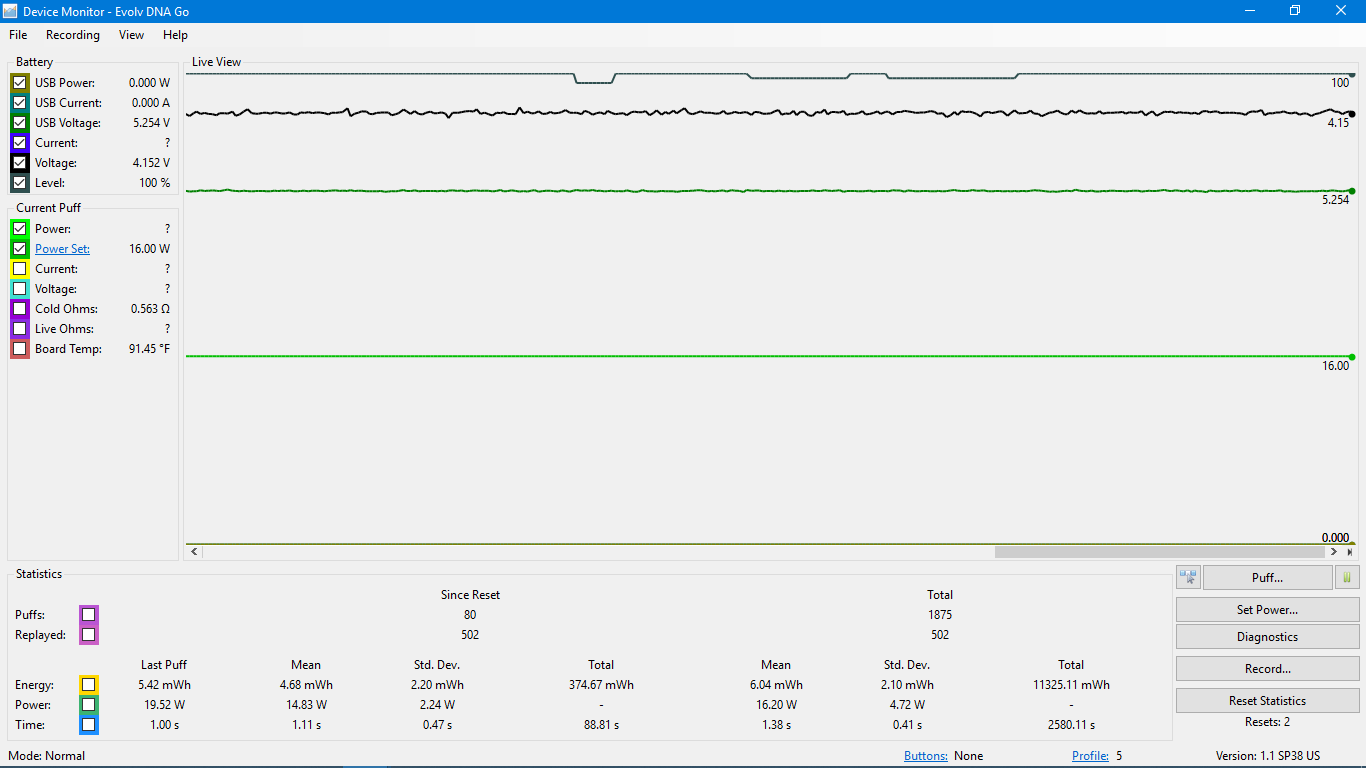Click the Diagnostics button
The image size is (1366, 768).
[1267, 637]
